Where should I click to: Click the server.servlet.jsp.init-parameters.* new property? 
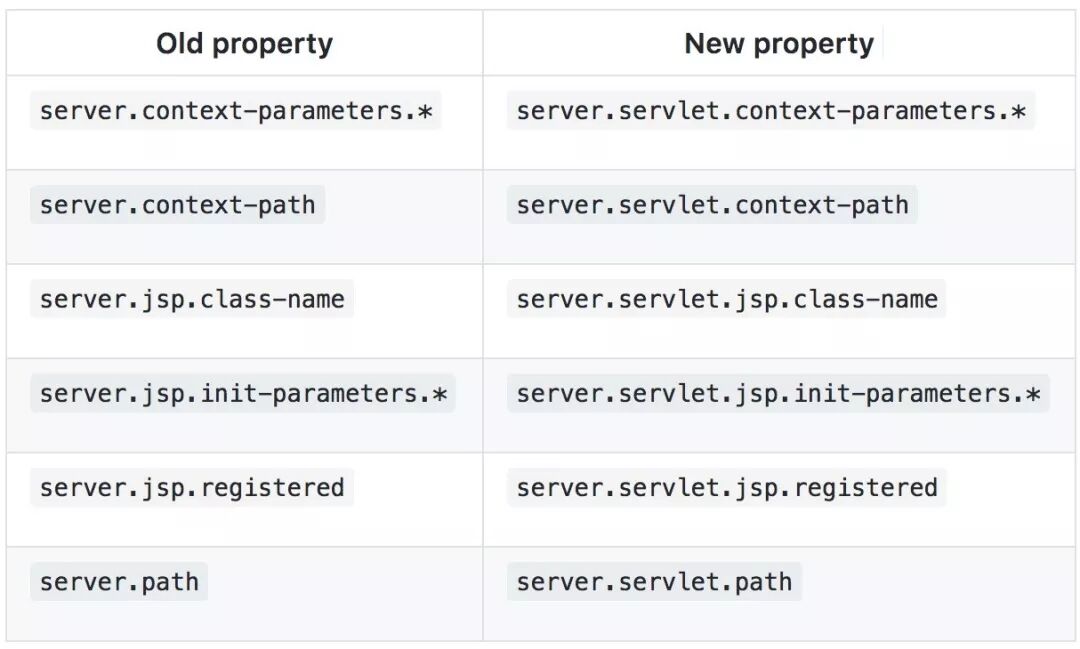point(778,394)
